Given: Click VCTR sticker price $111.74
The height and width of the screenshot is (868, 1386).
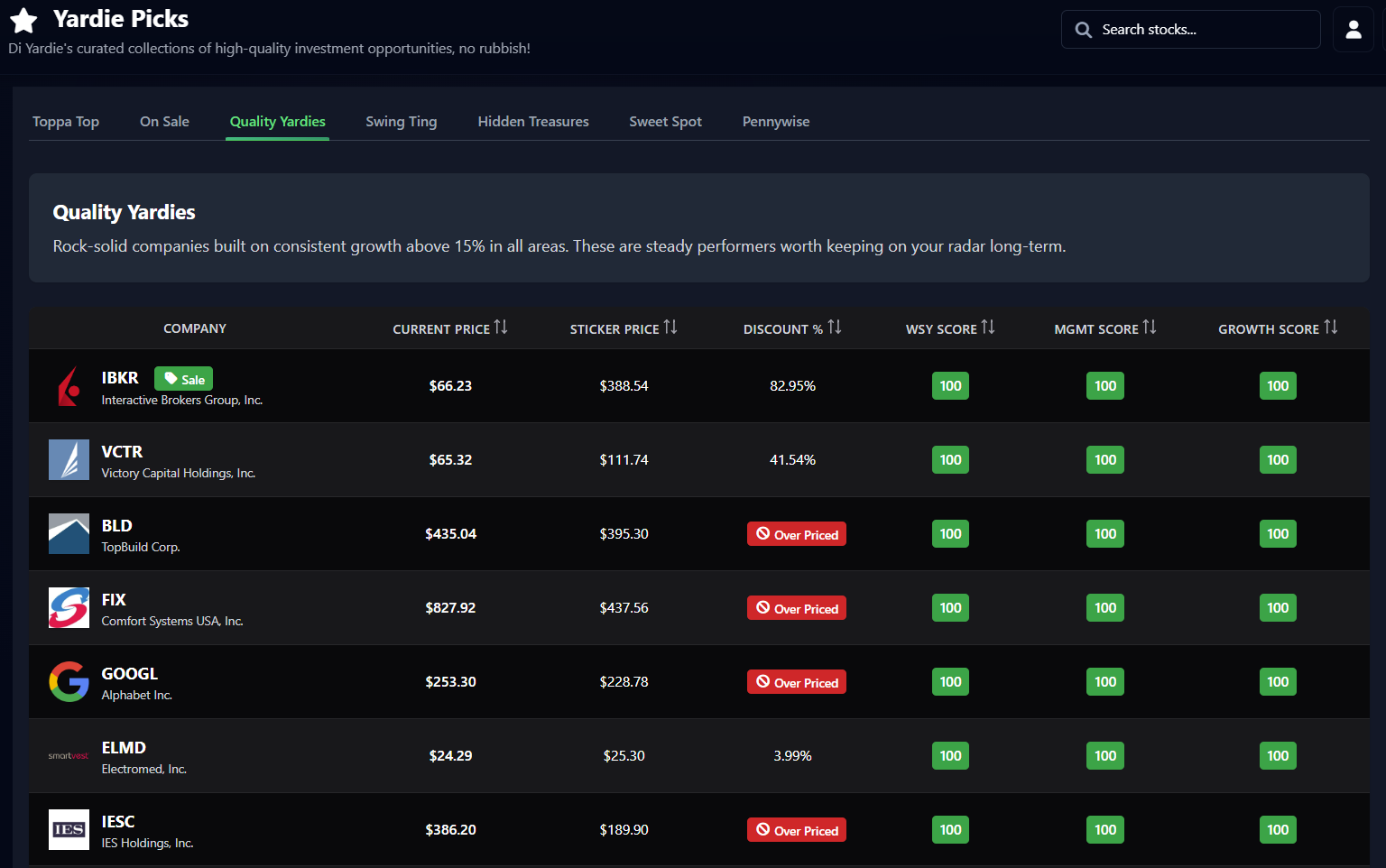Looking at the screenshot, I should pyautogui.click(x=624, y=460).
